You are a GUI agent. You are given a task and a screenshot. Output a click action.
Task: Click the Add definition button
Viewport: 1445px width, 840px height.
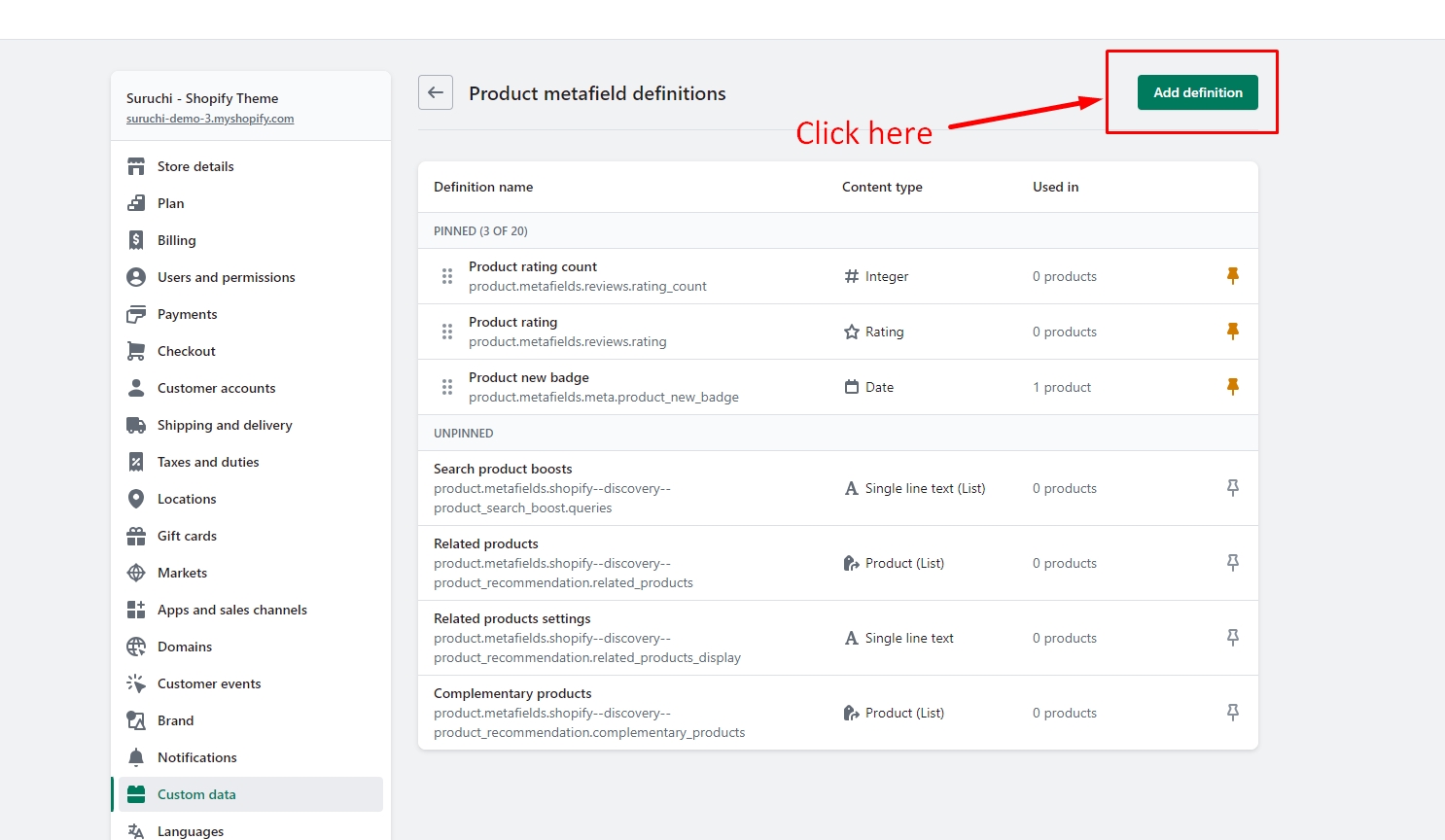coord(1197,92)
